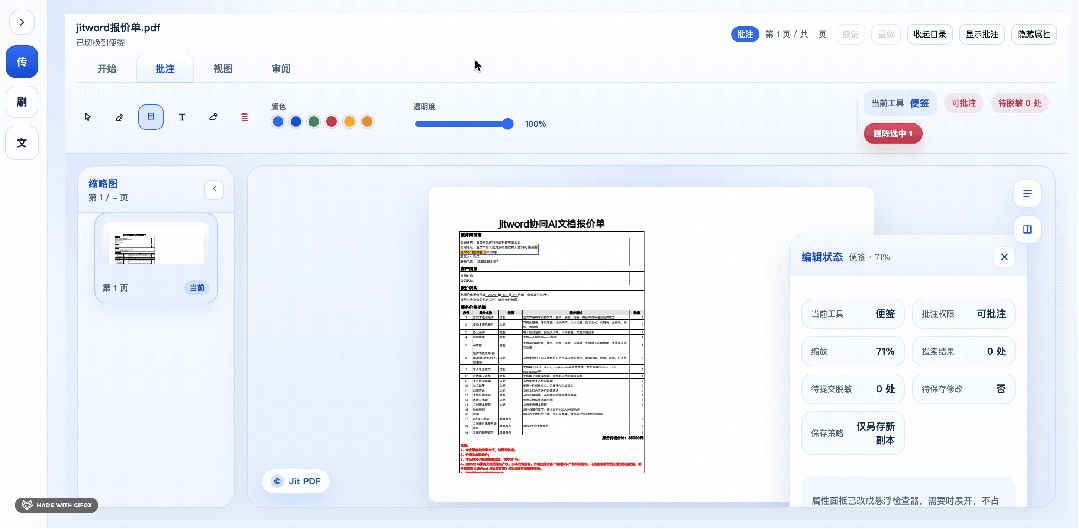
Task: Toggle the 显示批注 button
Action: tap(982, 34)
